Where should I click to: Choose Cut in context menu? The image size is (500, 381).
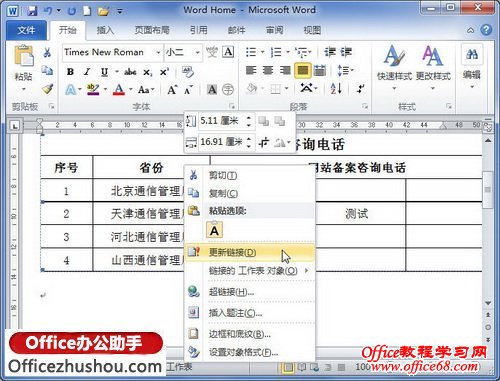coord(249,175)
